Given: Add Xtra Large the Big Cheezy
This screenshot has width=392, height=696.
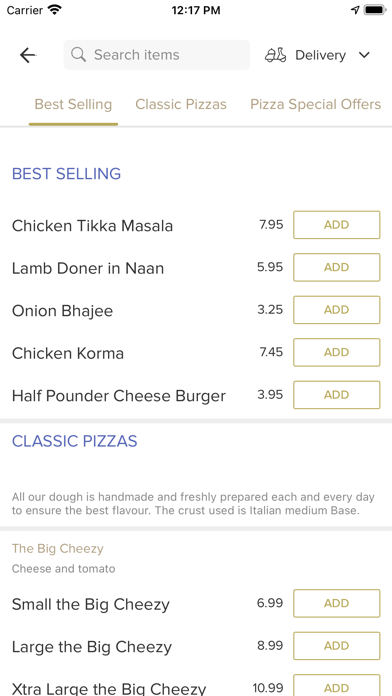Looking at the screenshot, I should tap(337, 685).
